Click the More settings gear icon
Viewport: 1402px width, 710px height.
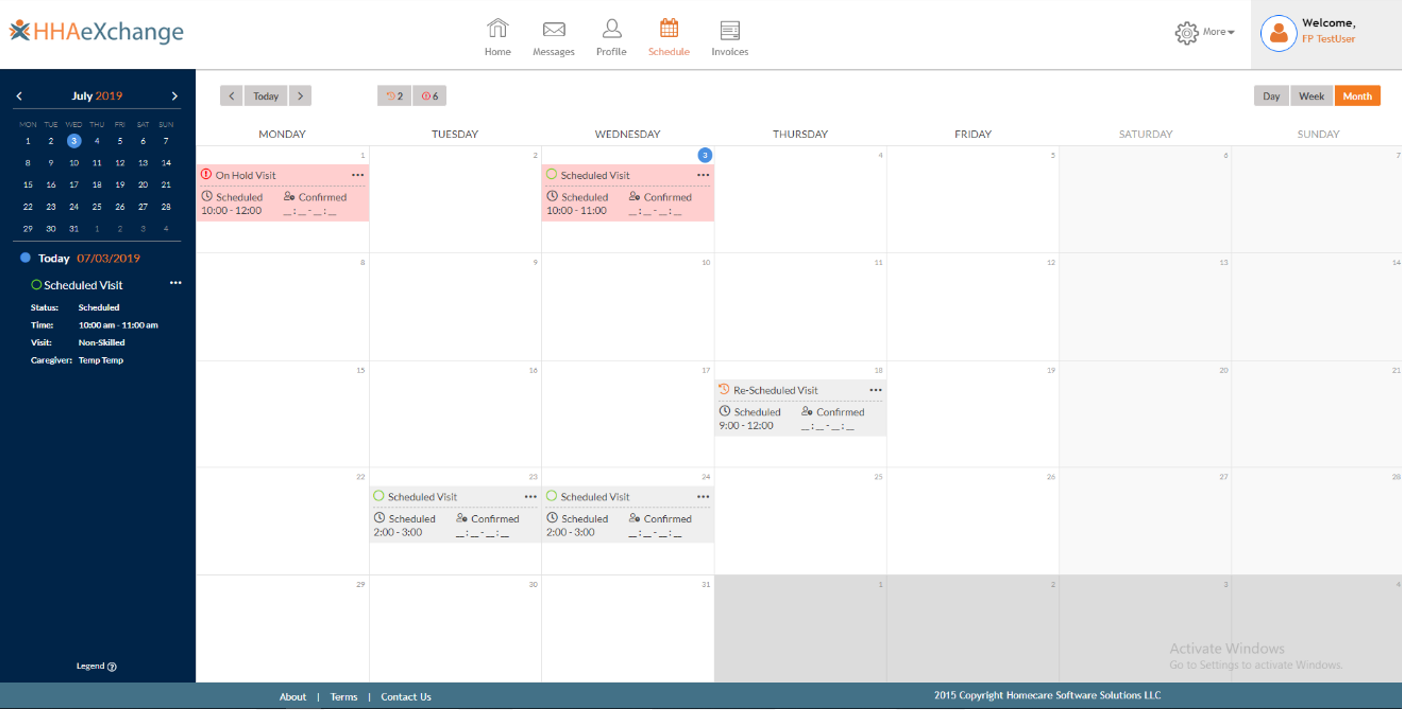pyautogui.click(x=1186, y=33)
